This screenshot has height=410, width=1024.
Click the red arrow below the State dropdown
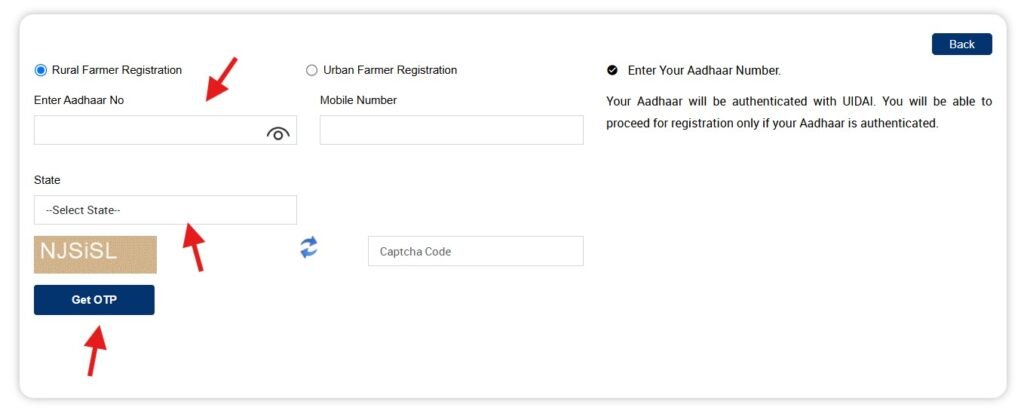(x=193, y=246)
